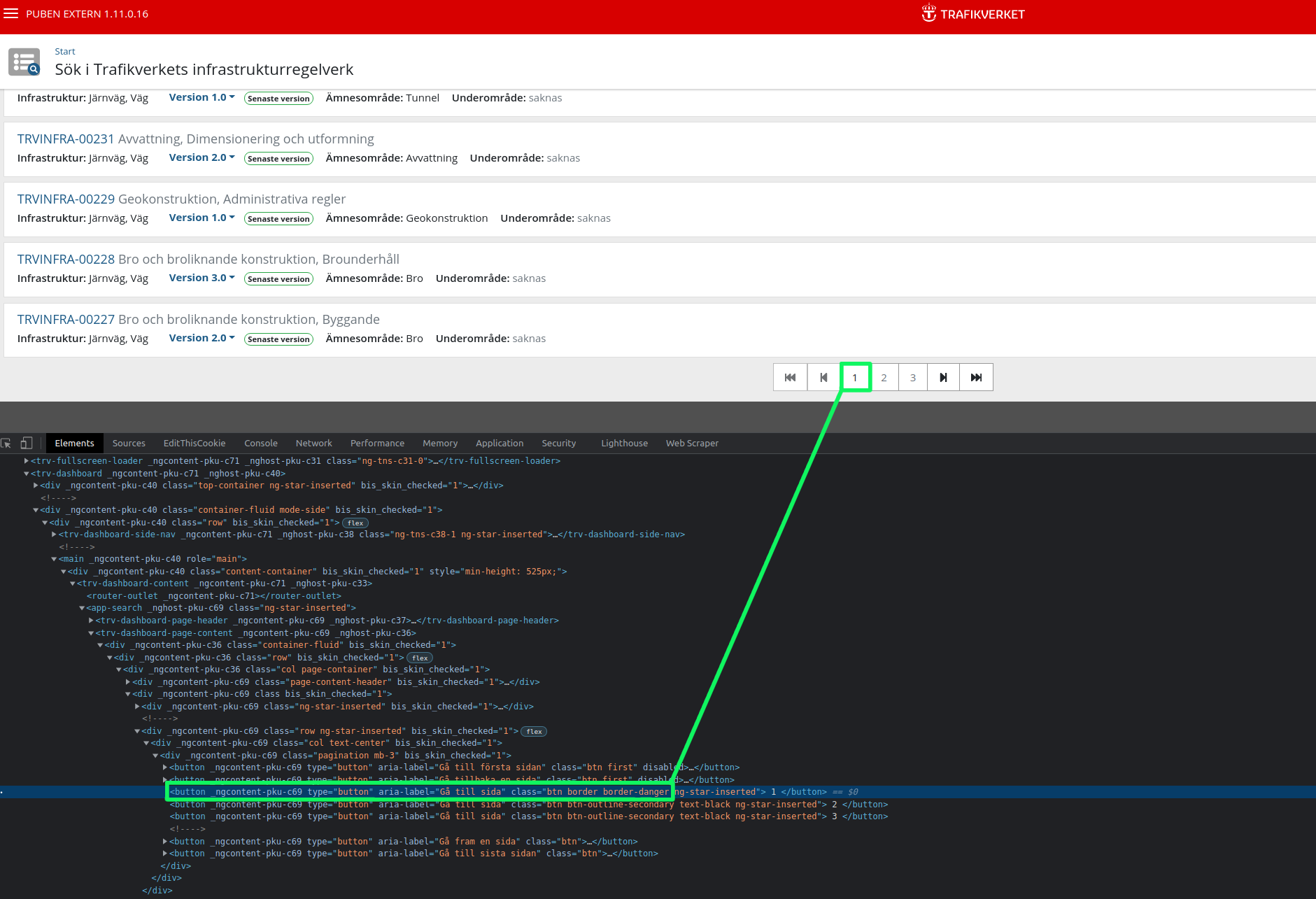Open Version 3.0 dropdown for TRVINFRA-00228
This screenshot has height=899, width=1316.
click(201, 278)
